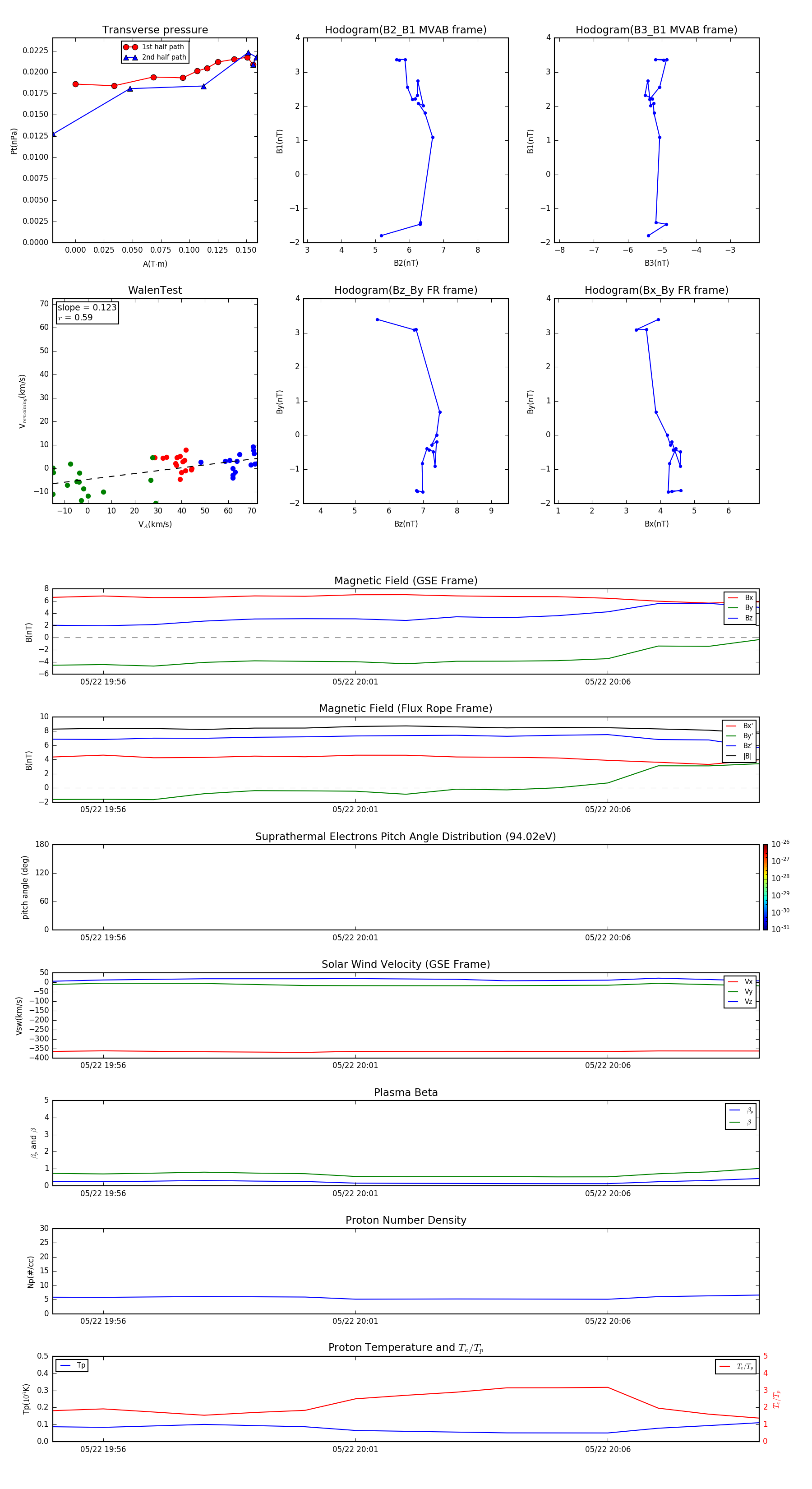Click the pitch angle colorbar

tap(765, 887)
